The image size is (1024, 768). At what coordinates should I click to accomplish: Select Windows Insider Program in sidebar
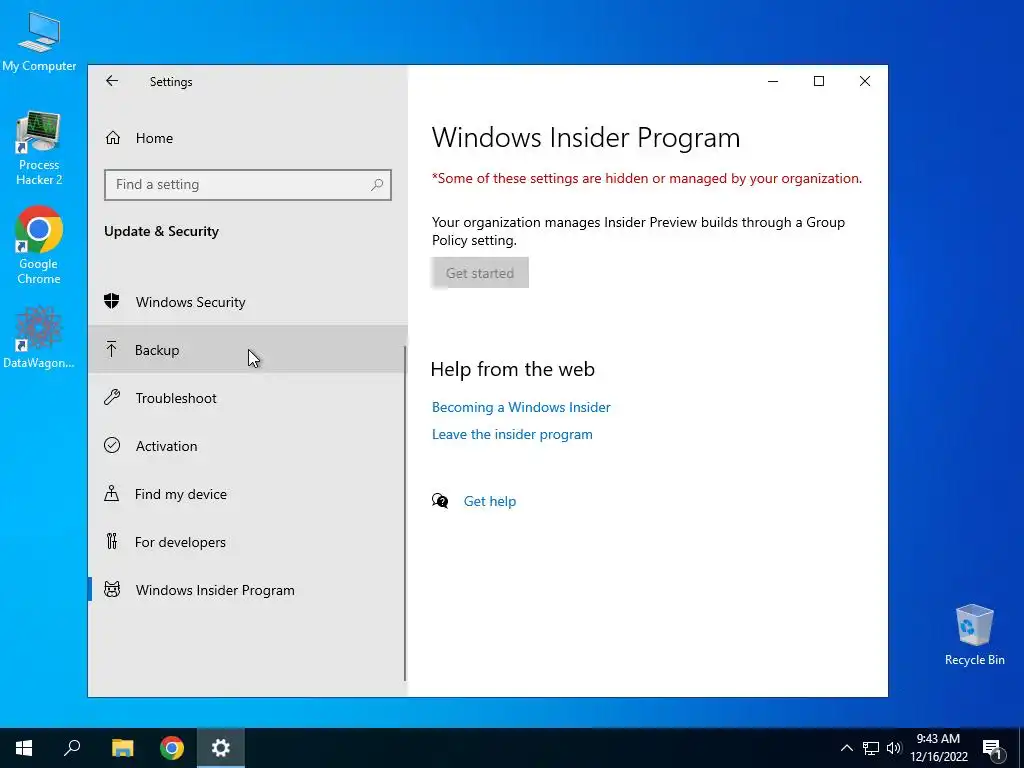248,590
